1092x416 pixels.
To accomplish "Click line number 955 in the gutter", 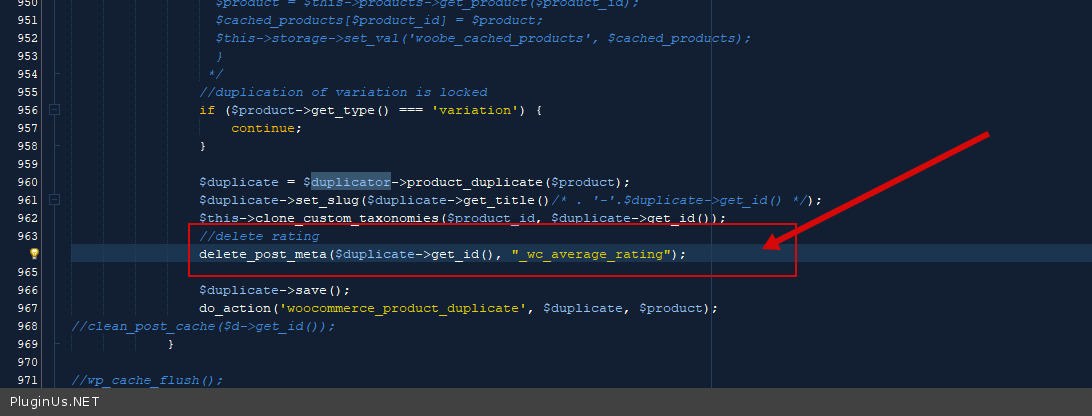I will coord(28,92).
